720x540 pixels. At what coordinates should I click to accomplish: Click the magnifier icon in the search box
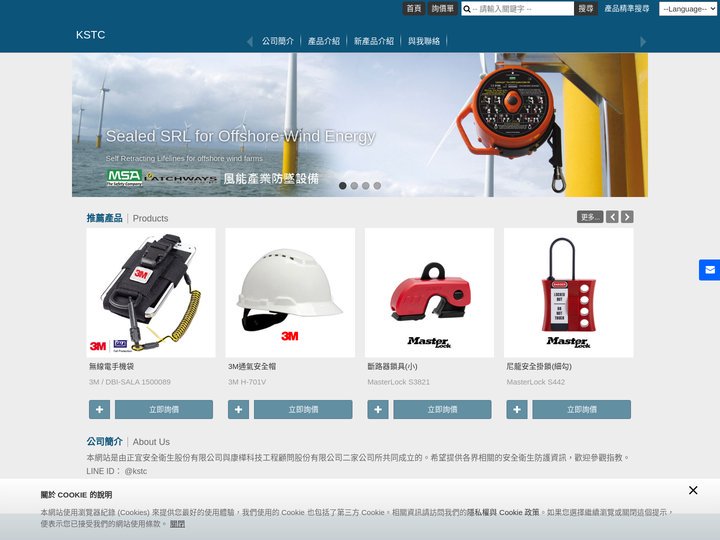tap(467, 9)
